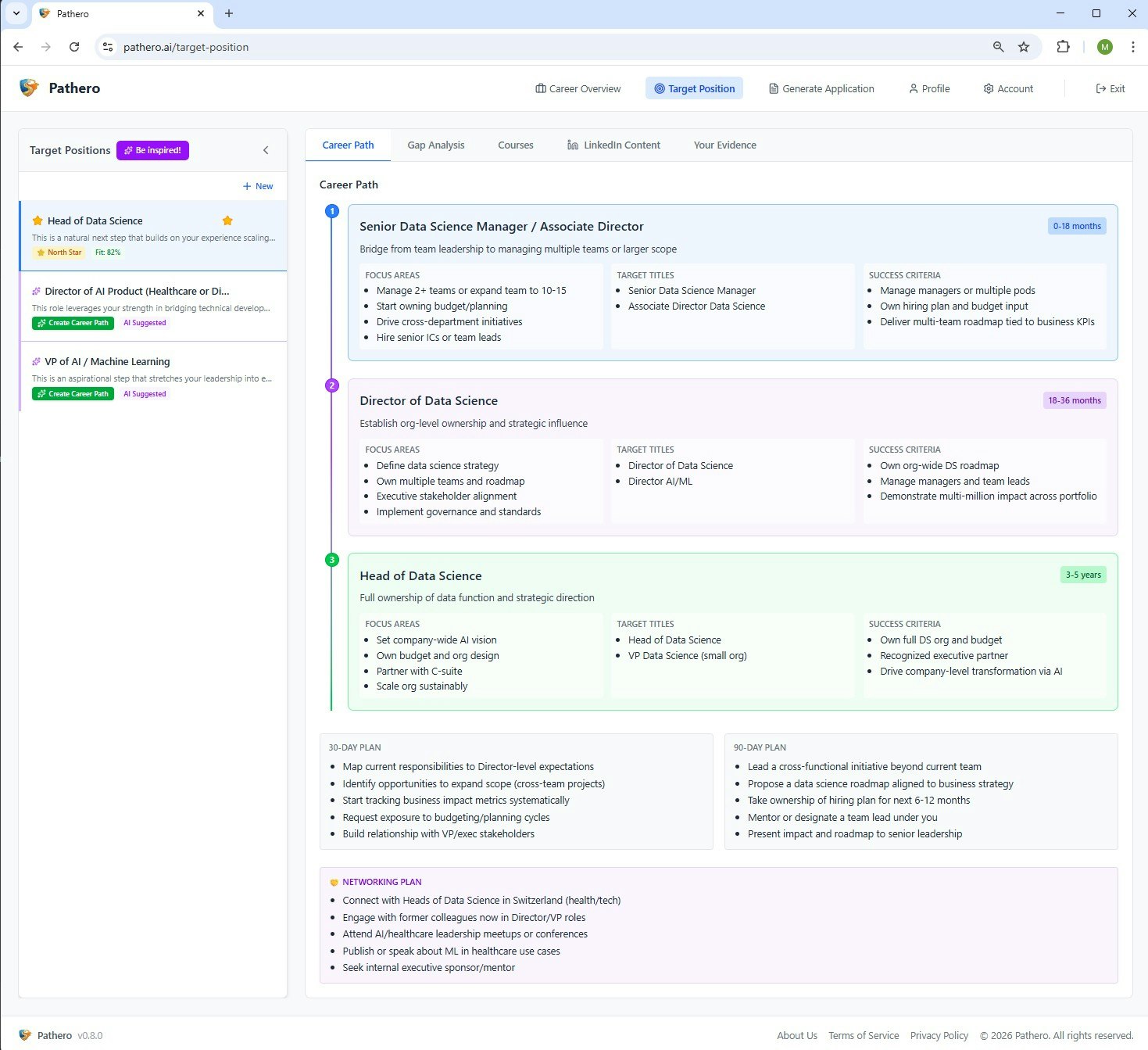This screenshot has height=1050, width=1148.
Task: Open the browser zoom magnifier icon
Action: [999, 47]
